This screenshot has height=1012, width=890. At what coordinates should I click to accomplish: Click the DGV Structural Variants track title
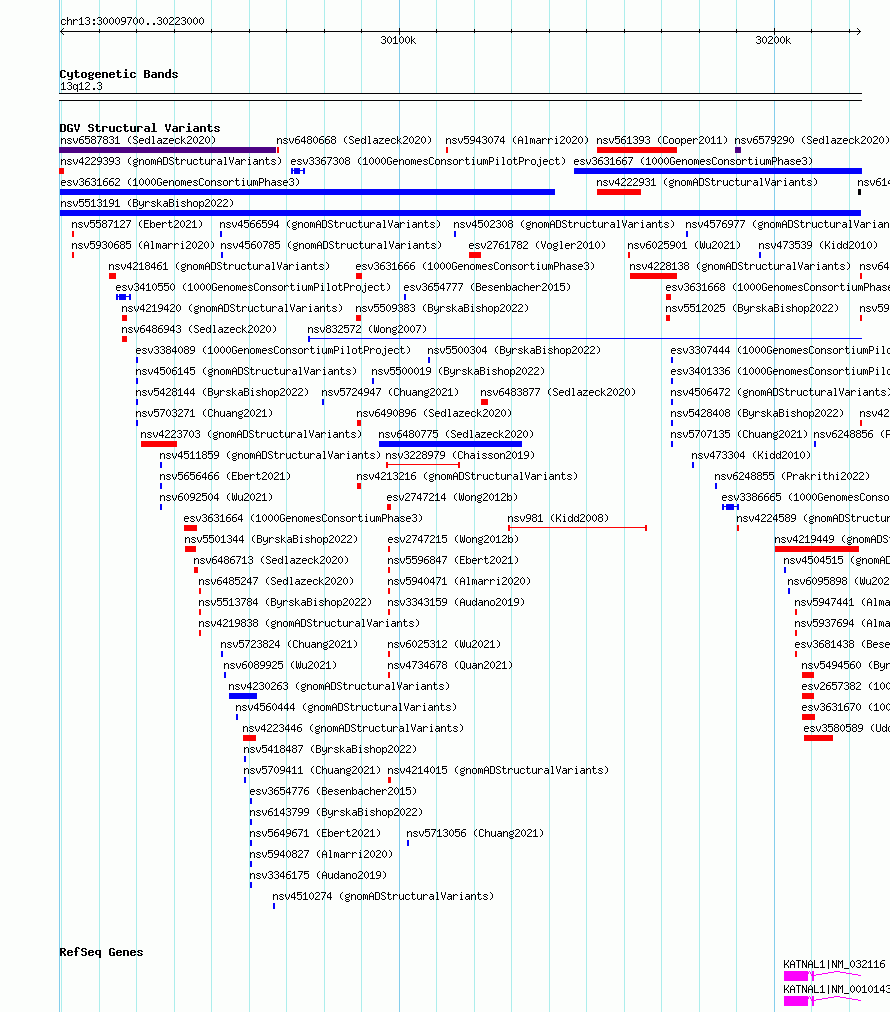coord(140,128)
